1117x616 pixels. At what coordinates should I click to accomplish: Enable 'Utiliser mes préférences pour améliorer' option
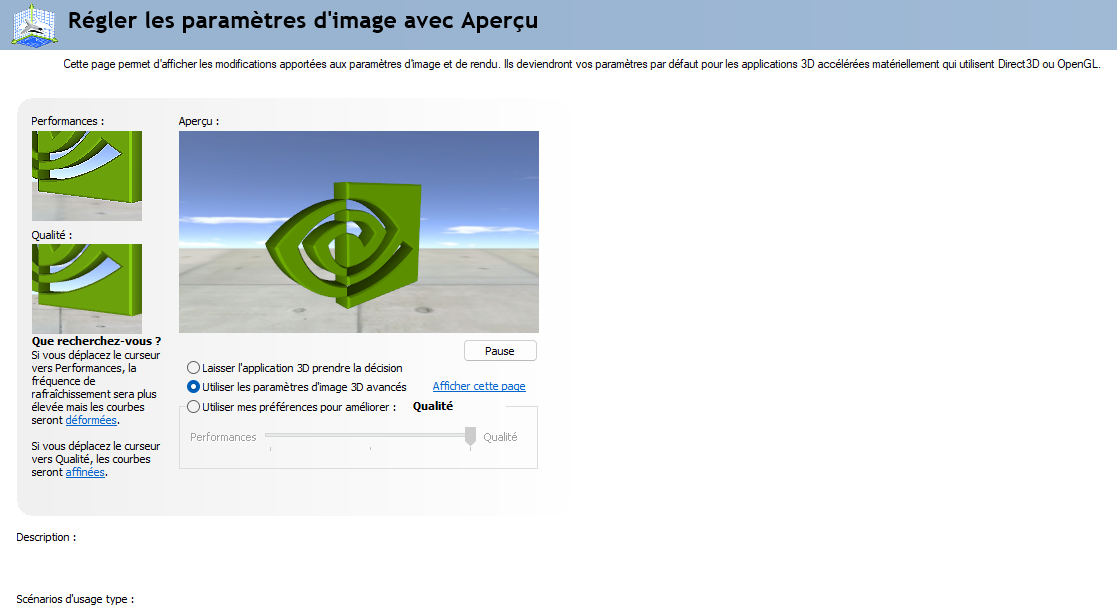[x=193, y=407]
